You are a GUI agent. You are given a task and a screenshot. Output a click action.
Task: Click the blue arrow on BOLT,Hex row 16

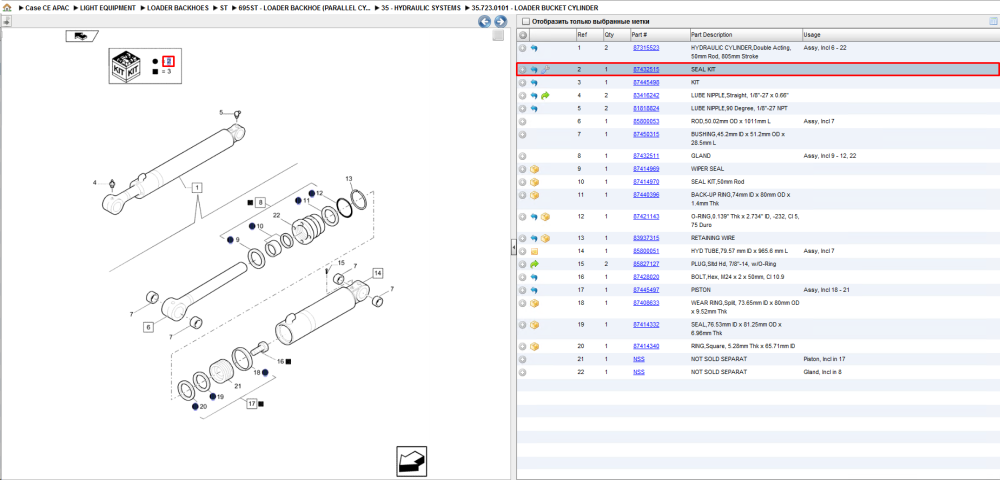coord(534,277)
